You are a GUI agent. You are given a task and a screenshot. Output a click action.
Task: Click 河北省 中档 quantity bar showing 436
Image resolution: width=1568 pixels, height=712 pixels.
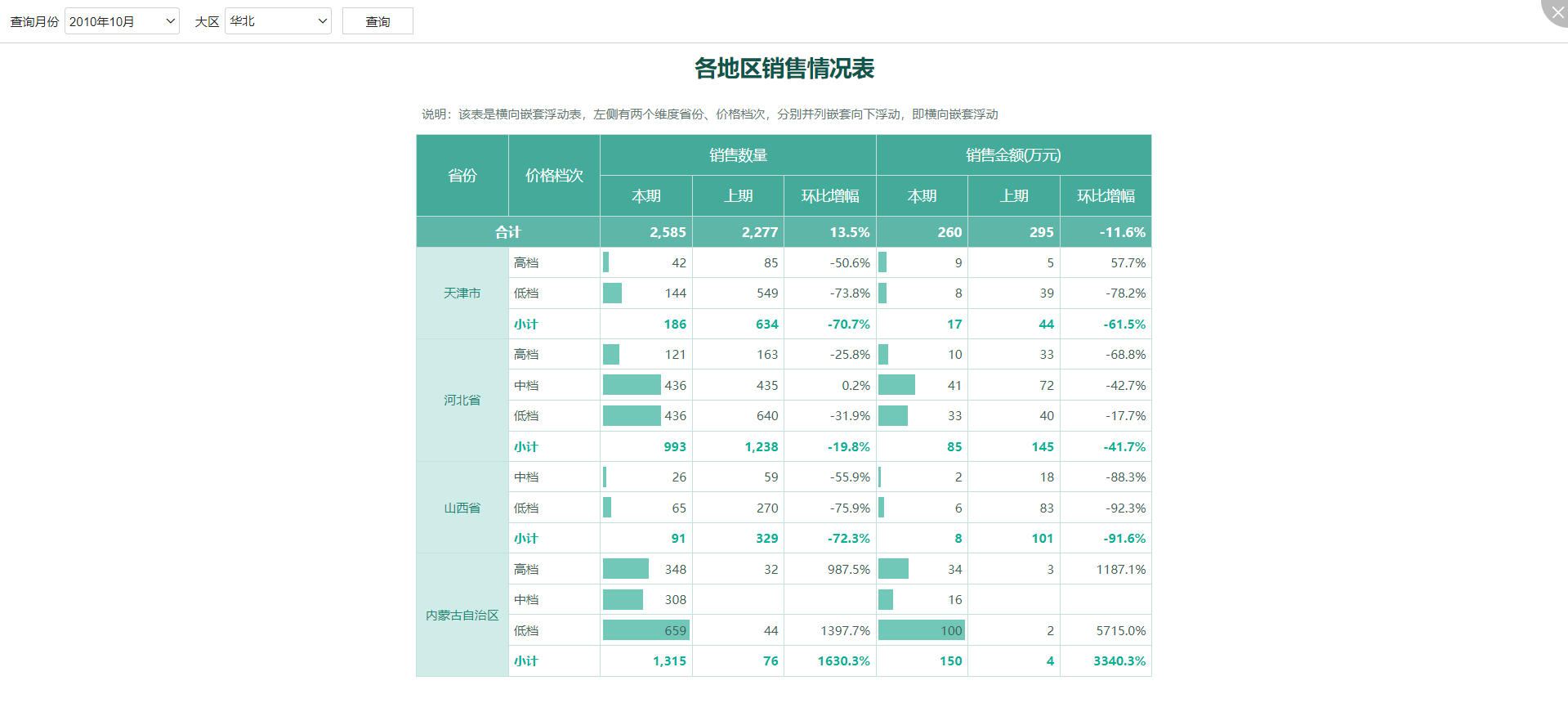pyautogui.click(x=632, y=385)
